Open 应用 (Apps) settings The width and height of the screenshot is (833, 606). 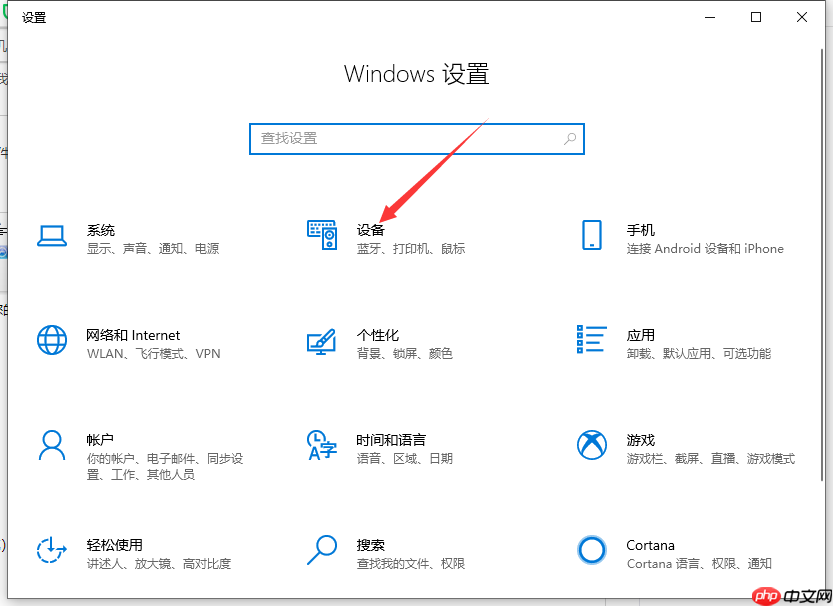[640, 335]
